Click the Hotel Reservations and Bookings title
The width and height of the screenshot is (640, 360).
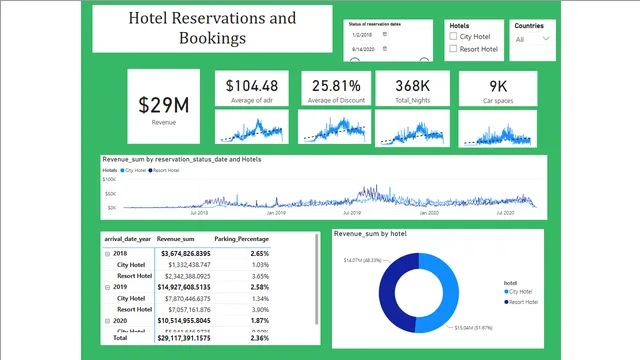(x=212, y=28)
